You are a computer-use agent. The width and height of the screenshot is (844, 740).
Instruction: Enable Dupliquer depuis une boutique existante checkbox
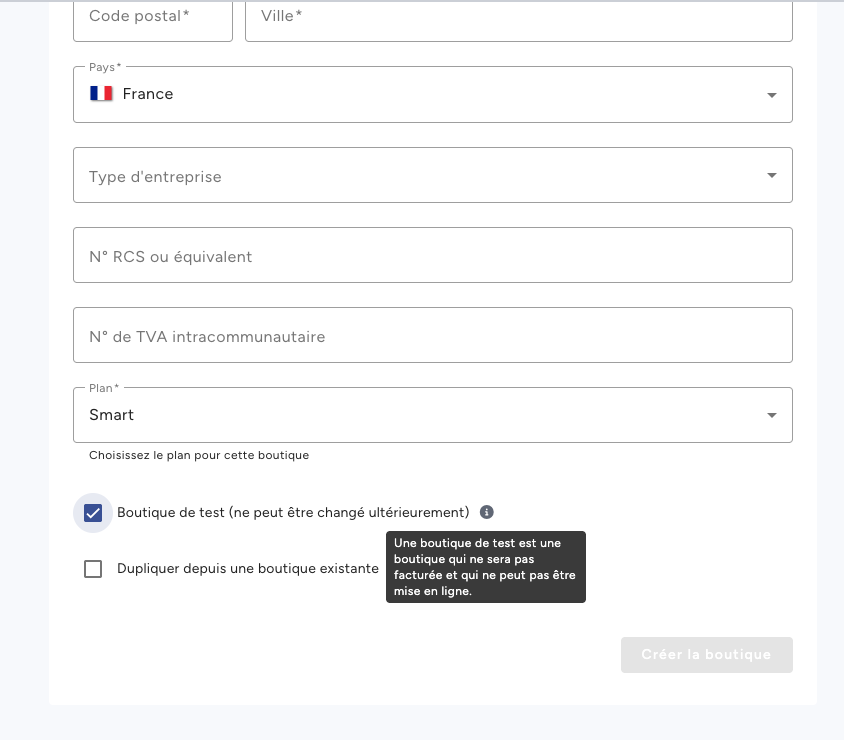click(93, 569)
